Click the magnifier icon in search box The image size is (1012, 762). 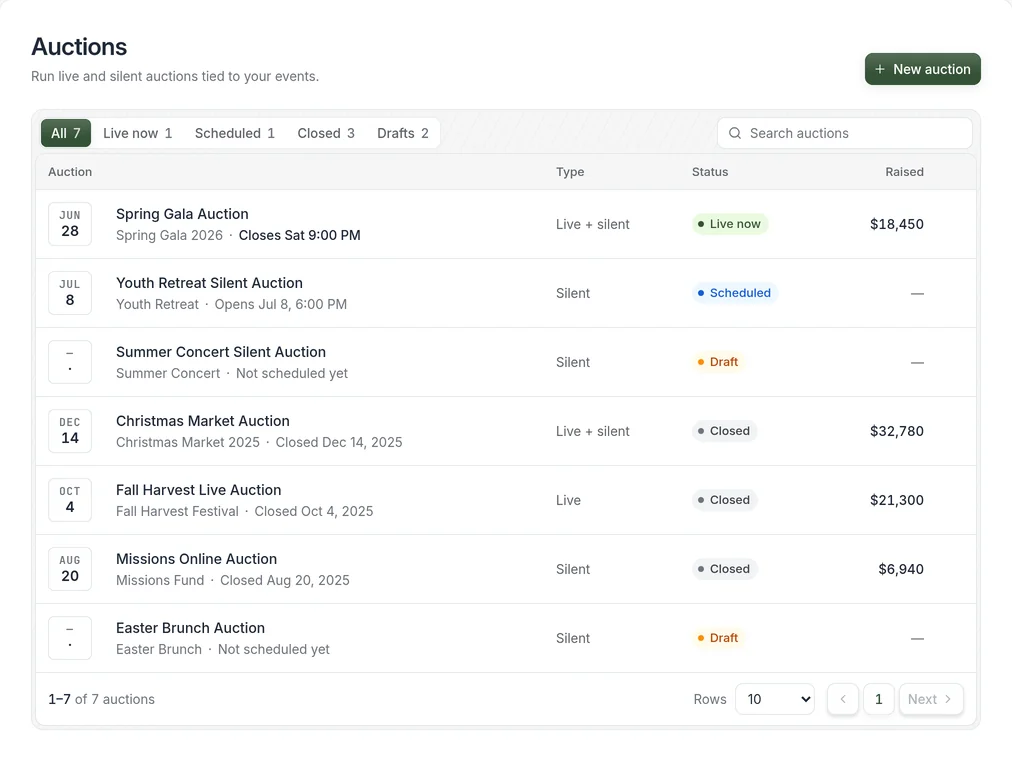click(x=734, y=133)
